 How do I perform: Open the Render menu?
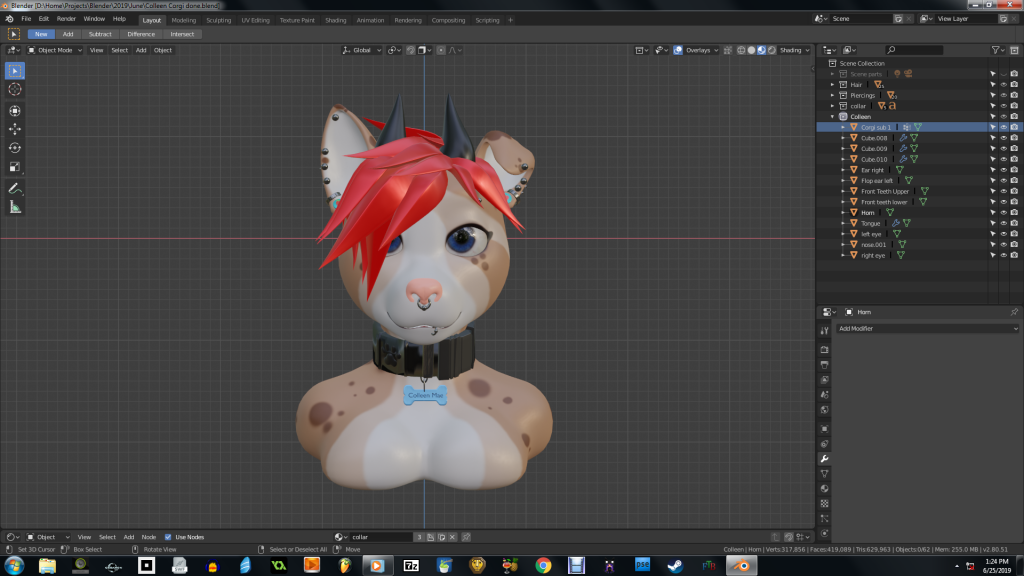coord(66,19)
